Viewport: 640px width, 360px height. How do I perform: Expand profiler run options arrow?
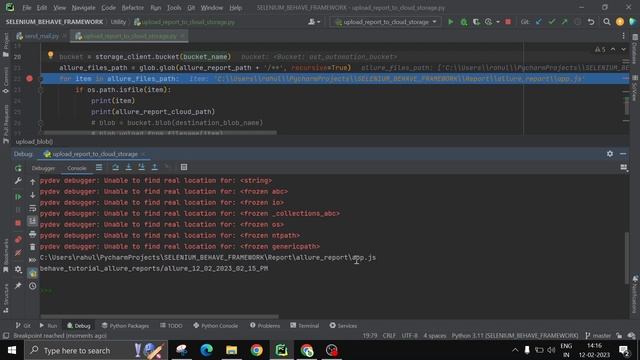coord(498,22)
